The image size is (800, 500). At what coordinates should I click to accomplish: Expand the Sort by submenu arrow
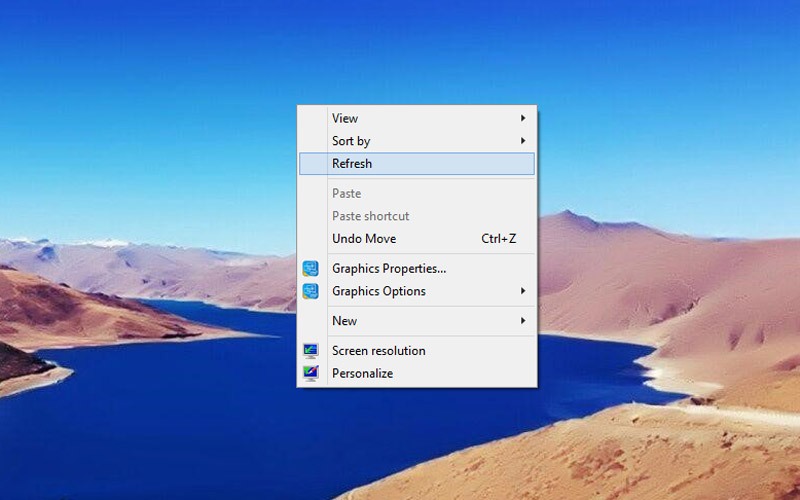523,140
